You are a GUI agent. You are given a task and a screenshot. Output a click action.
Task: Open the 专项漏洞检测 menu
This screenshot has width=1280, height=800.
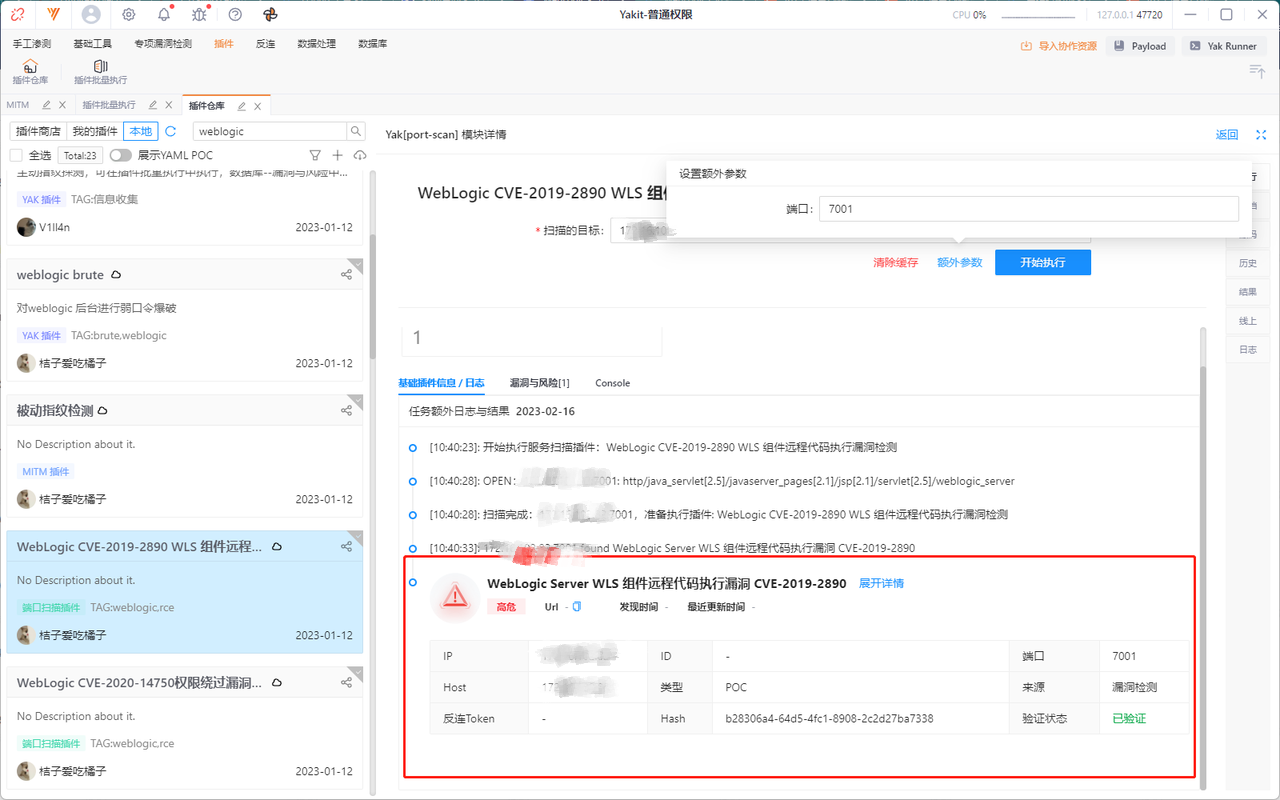(x=163, y=44)
